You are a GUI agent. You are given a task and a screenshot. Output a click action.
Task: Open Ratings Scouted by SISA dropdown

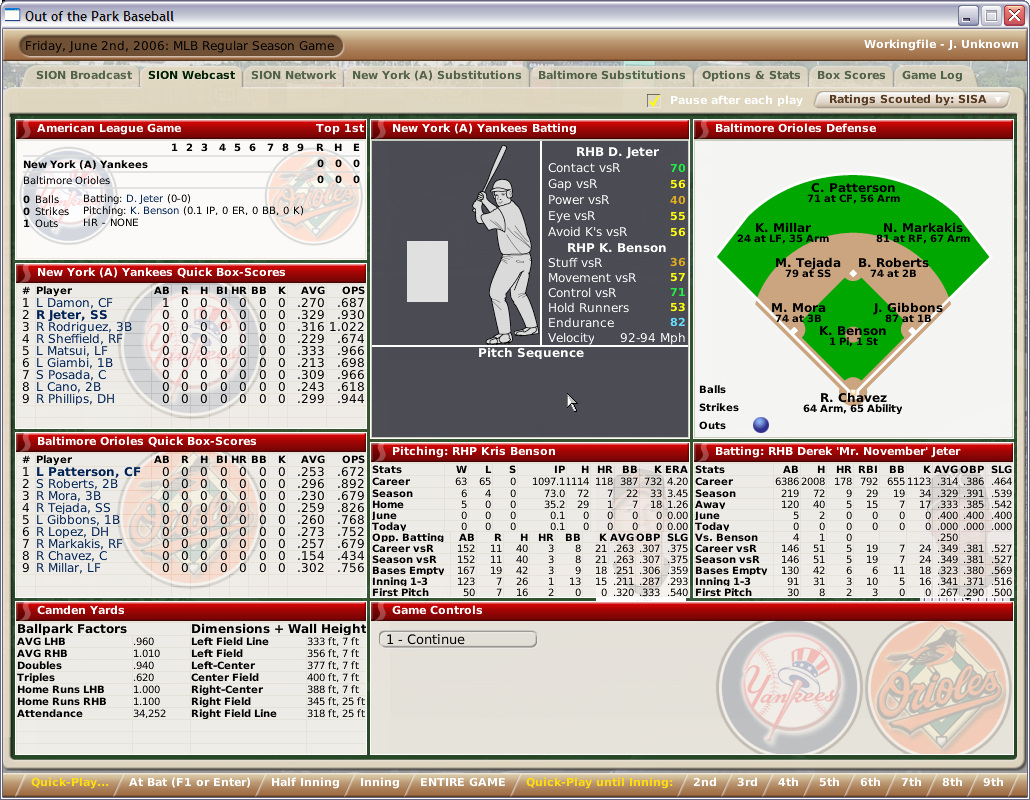912,100
